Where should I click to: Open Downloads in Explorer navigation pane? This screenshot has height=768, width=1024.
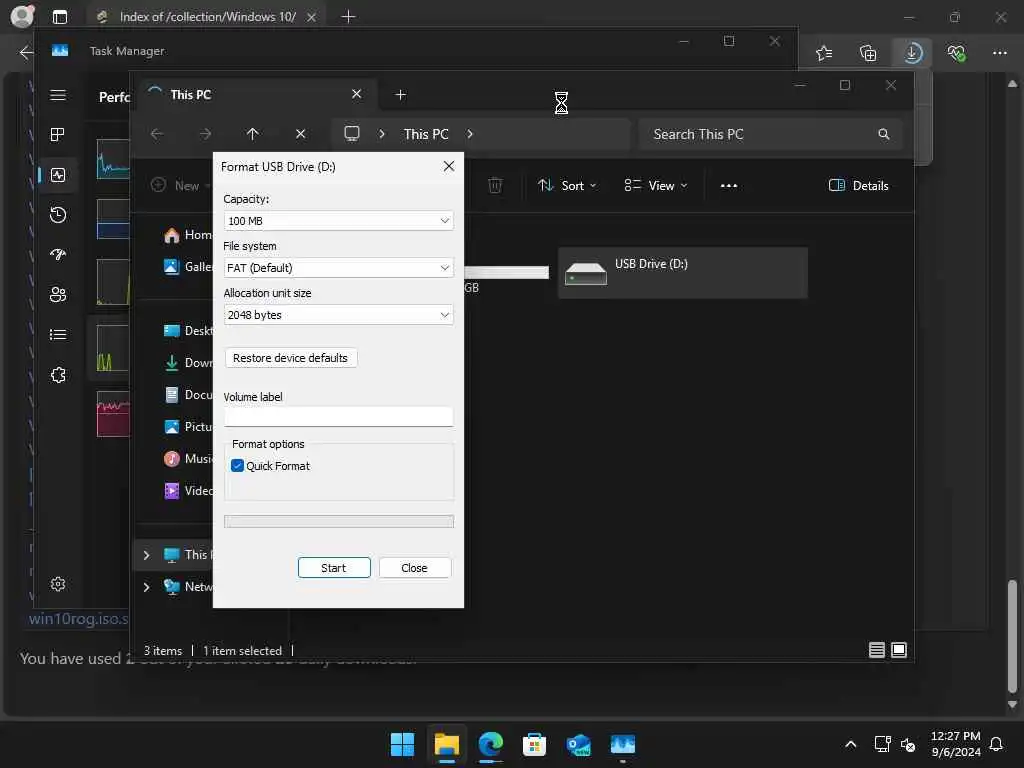(188, 362)
